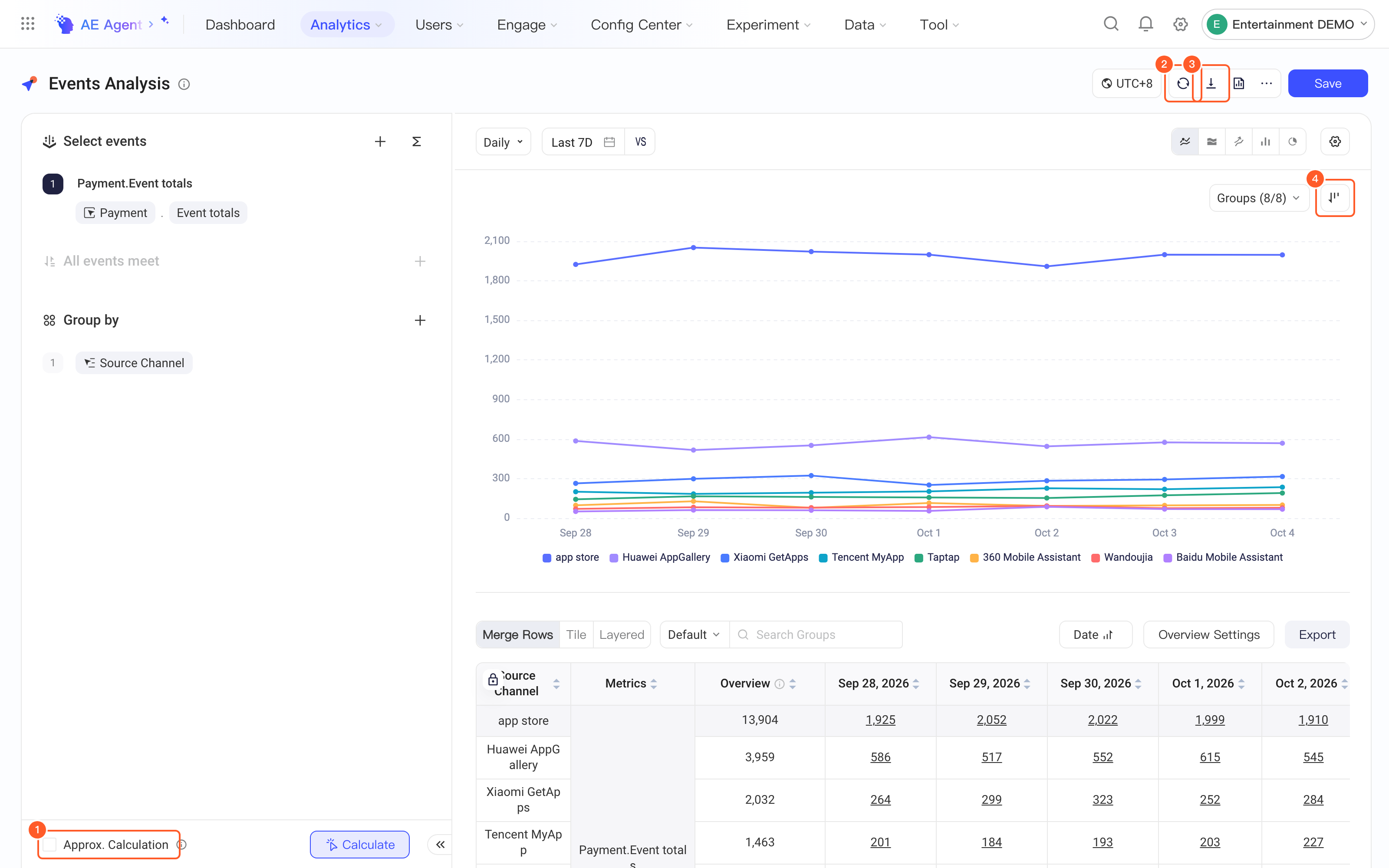Select the line chart view icon

(x=1185, y=142)
